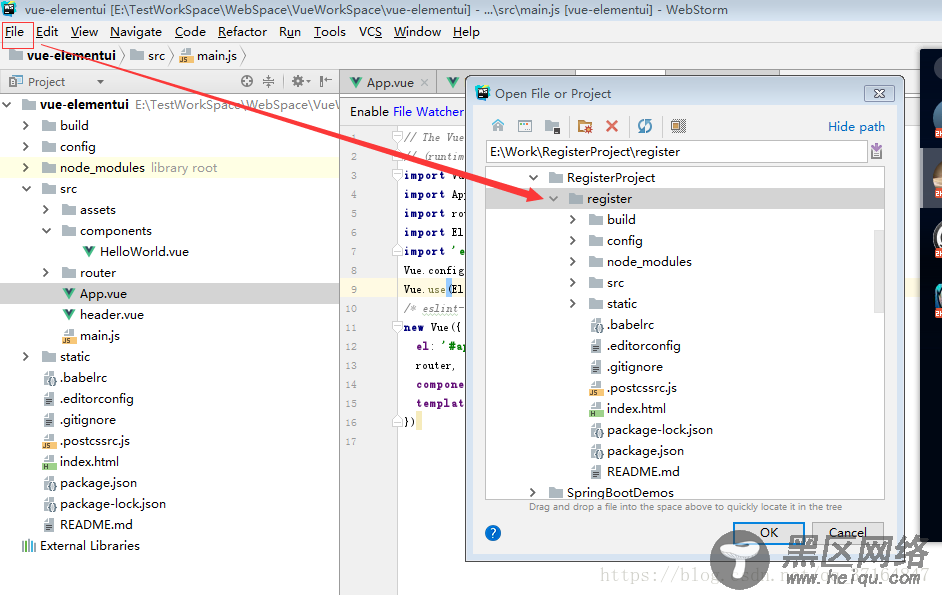The height and width of the screenshot is (595, 942).
Task: Open recent paths history beside path field
Action: 877,151
